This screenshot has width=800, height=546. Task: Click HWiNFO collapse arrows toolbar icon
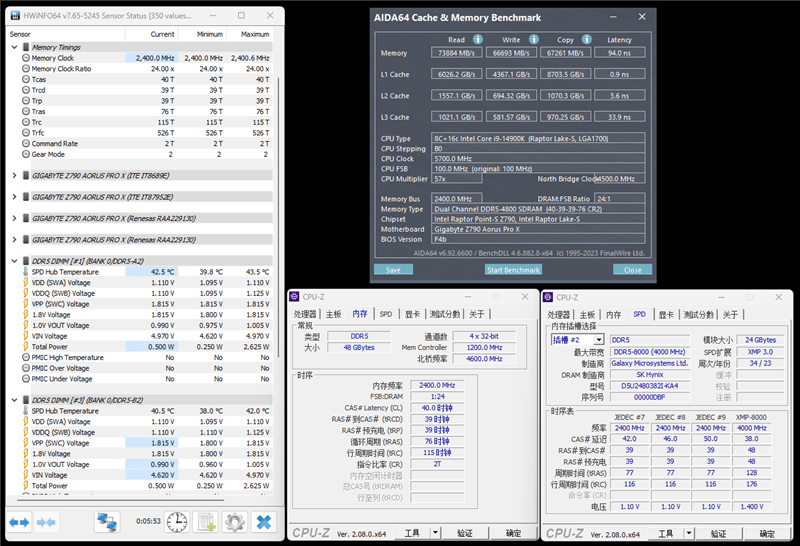46,522
